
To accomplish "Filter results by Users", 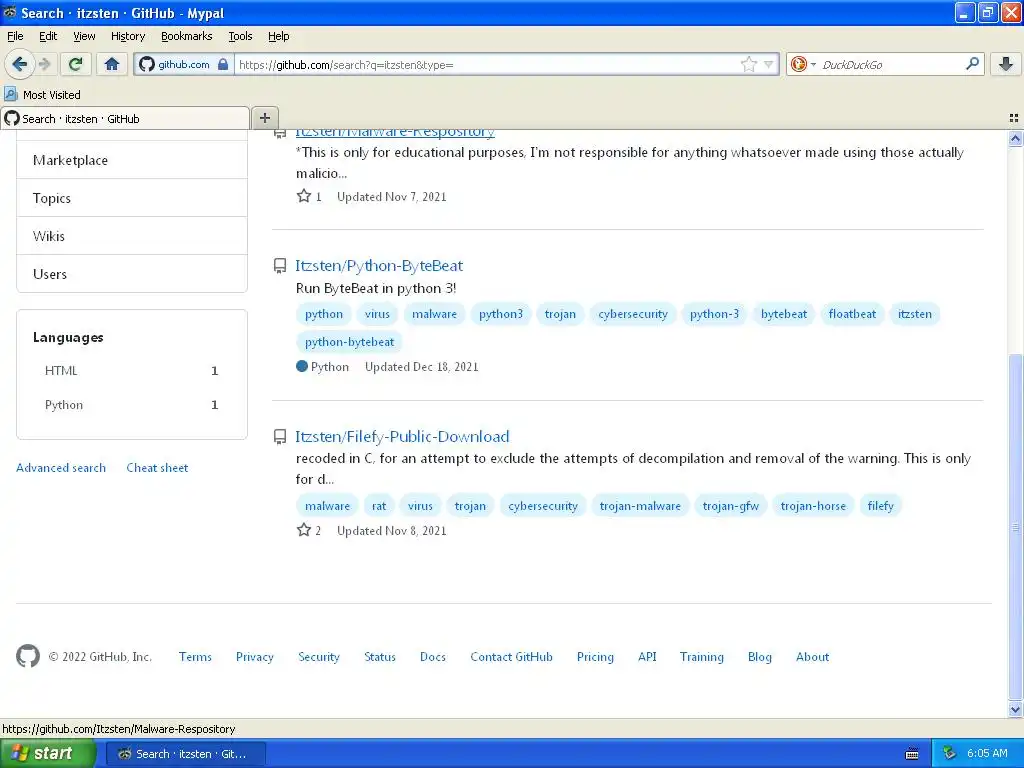I will point(132,274).
